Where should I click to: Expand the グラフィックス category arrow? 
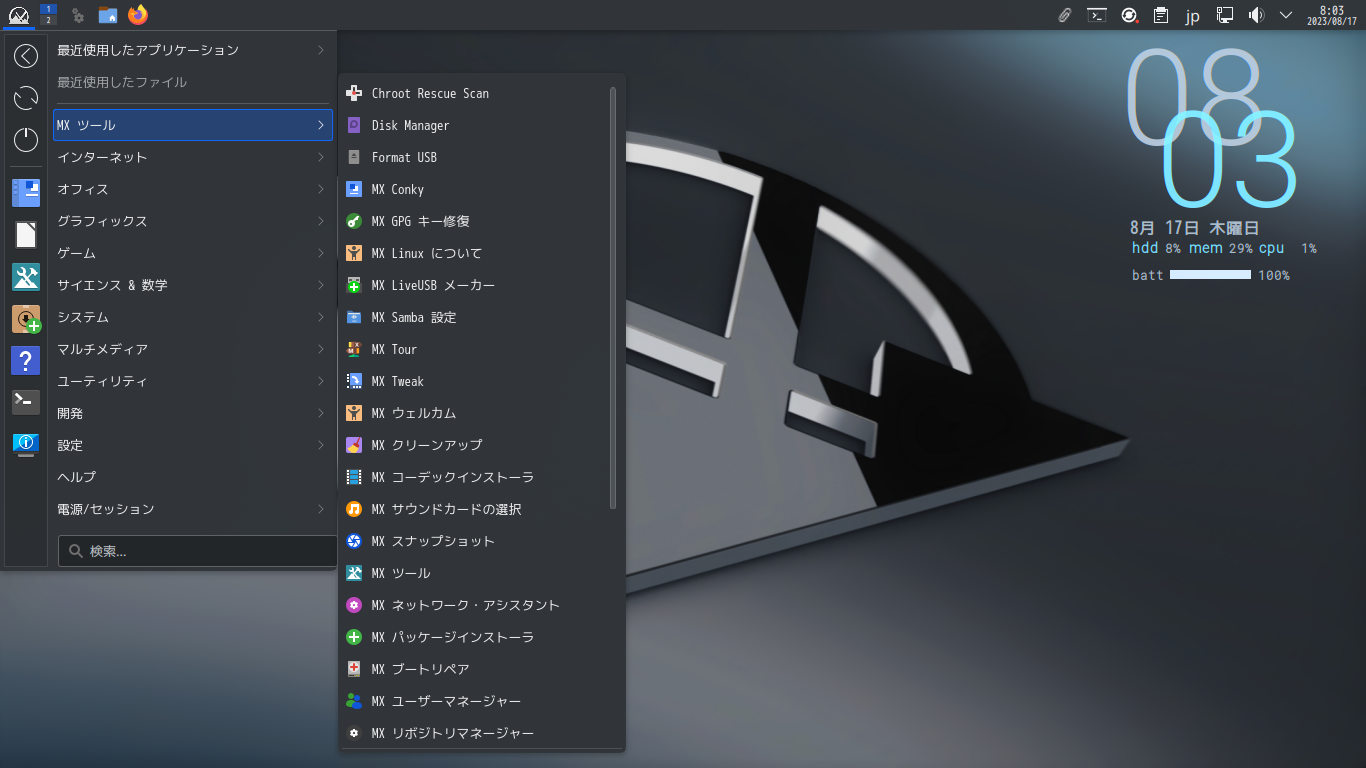(x=321, y=221)
